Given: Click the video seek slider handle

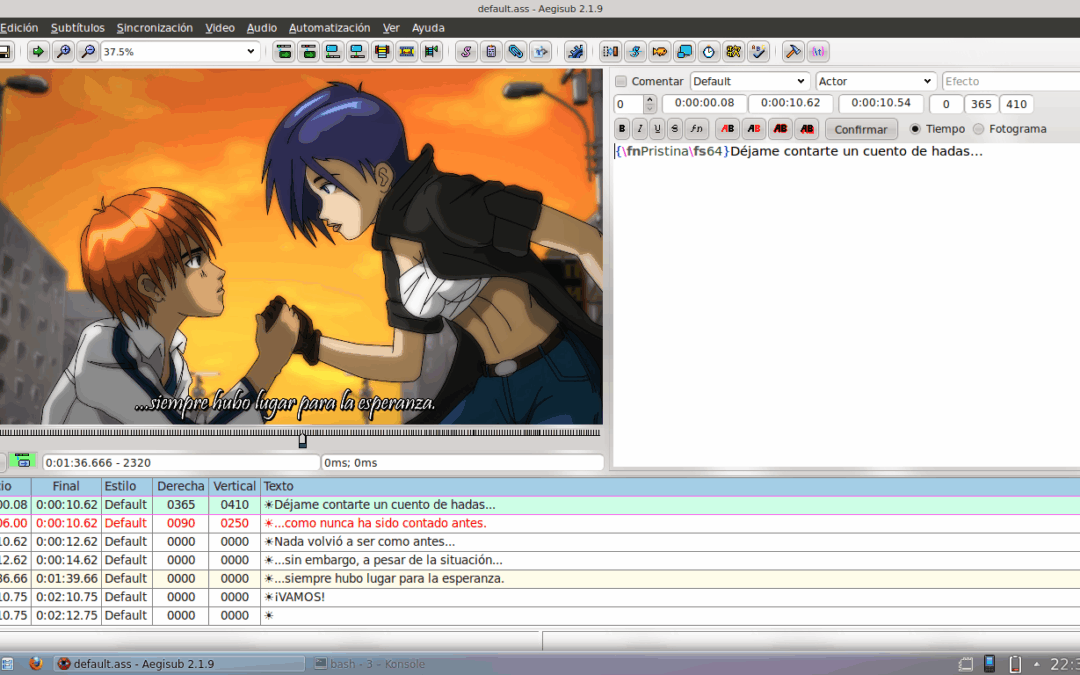Looking at the screenshot, I should pos(302,439).
